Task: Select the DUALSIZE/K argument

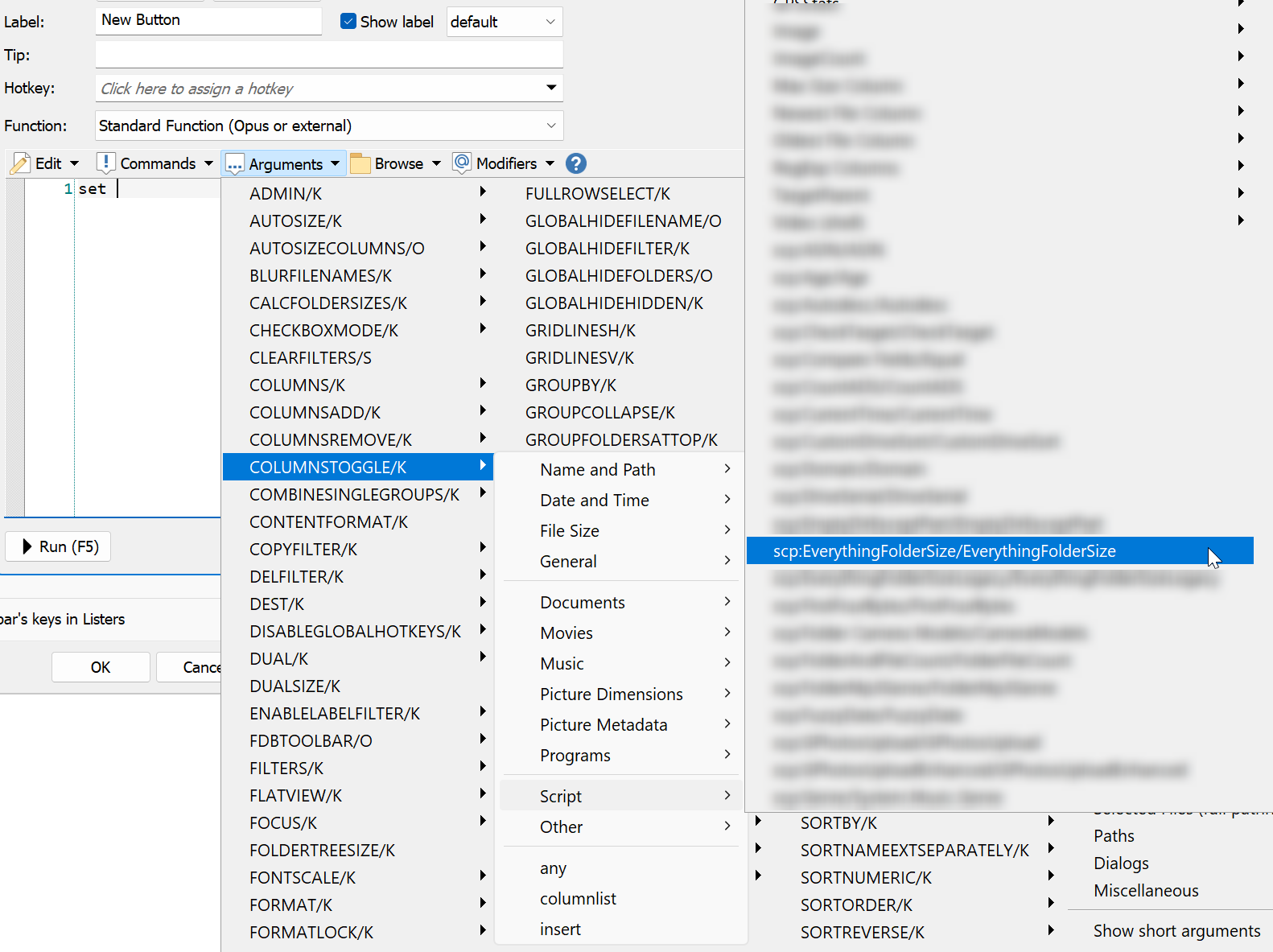Action: [357, 686]
